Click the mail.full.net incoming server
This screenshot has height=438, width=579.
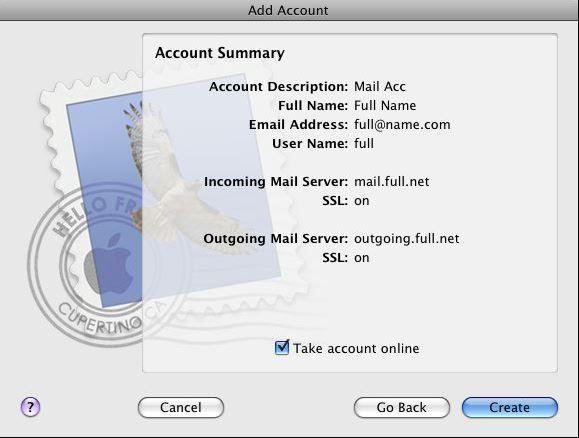tap(392, 181)
